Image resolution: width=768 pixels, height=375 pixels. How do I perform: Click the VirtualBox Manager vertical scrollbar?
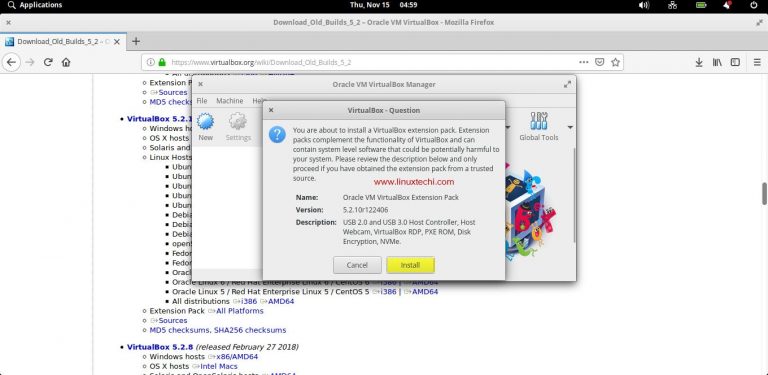coord(575,195)
